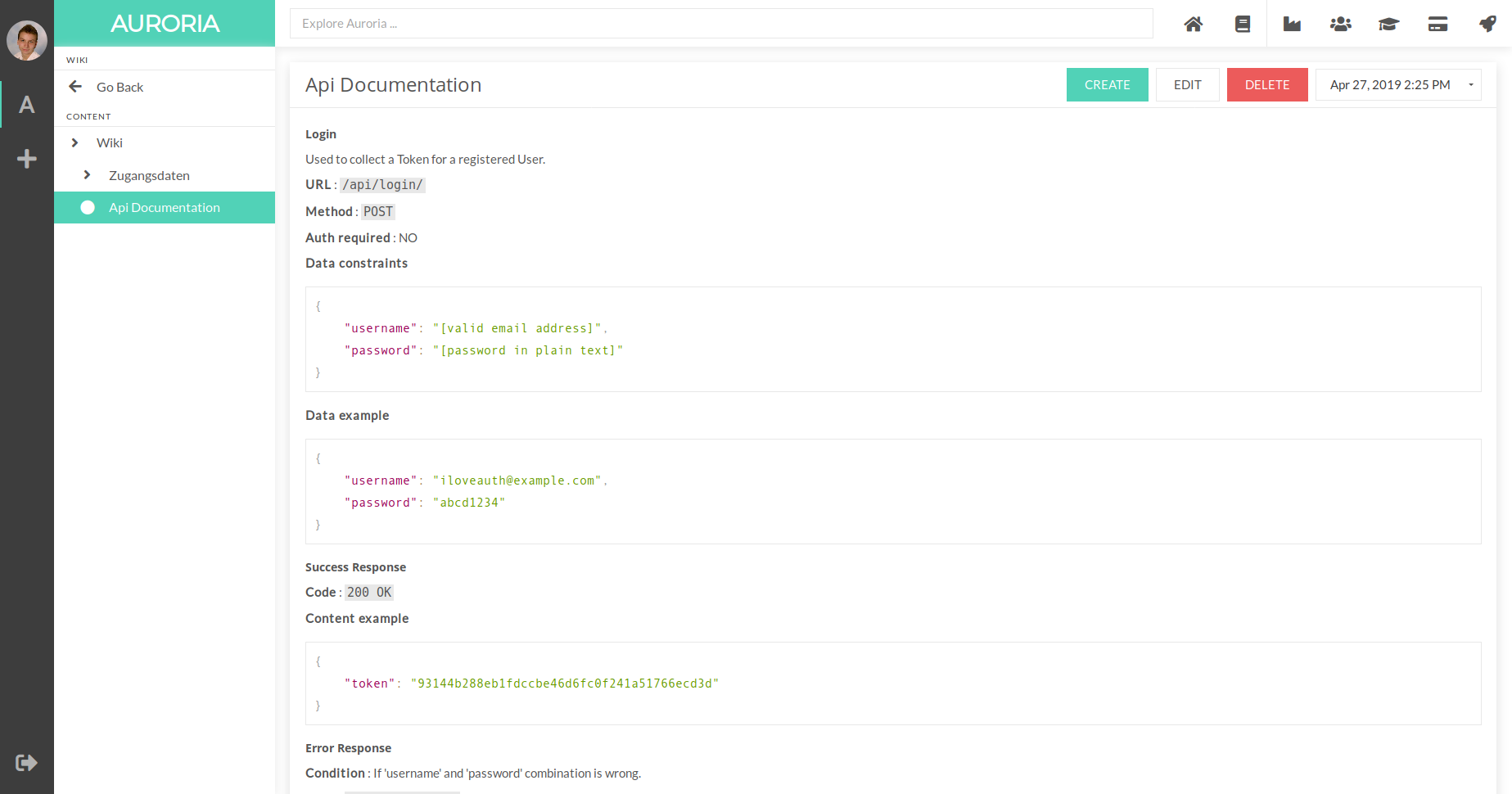Select the letter A workspace icon
The height and width of the screenshot is (794, 1512).
click(27, 105)
